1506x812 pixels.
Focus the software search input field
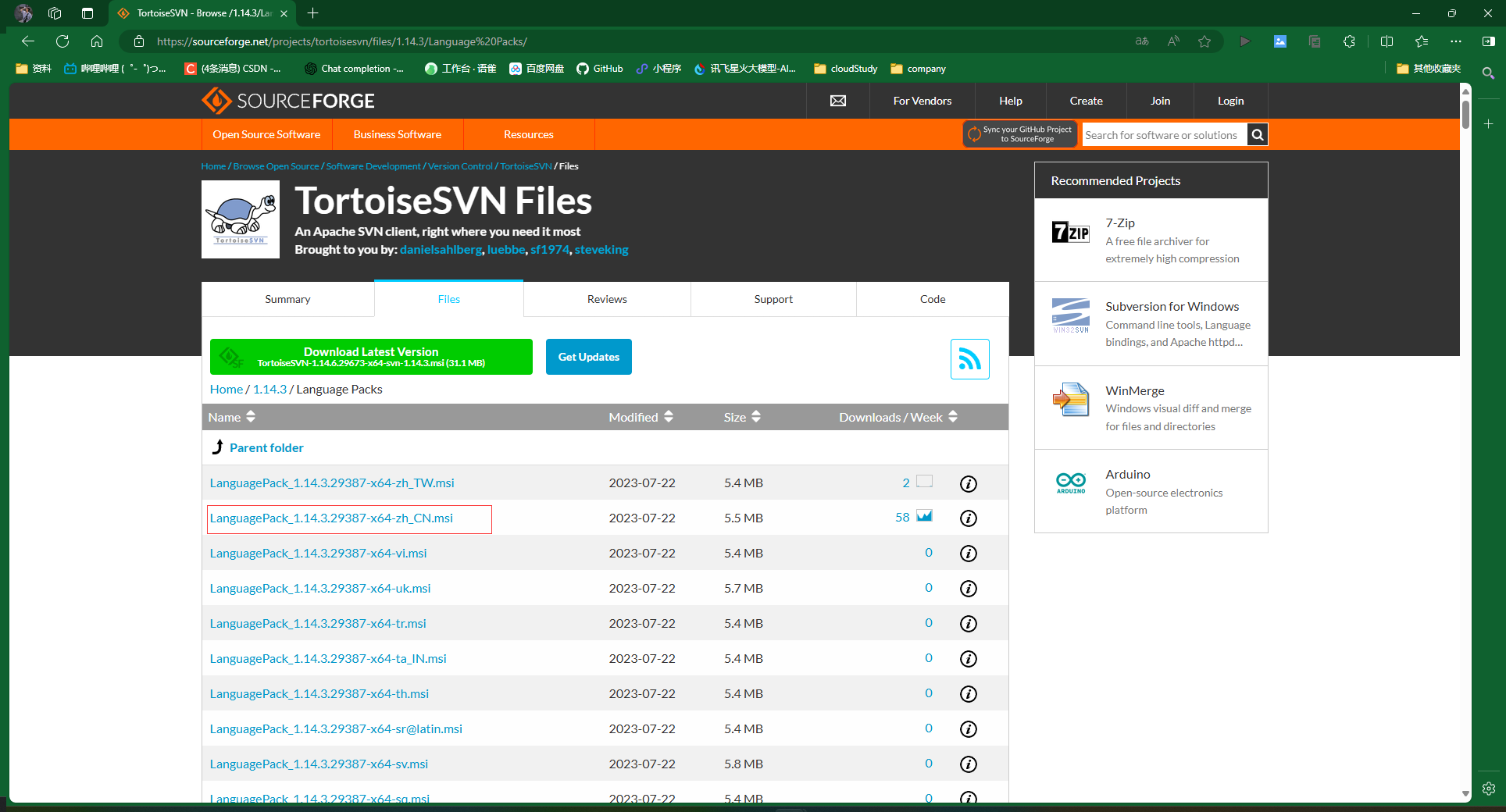click(x=1164, y=135)
